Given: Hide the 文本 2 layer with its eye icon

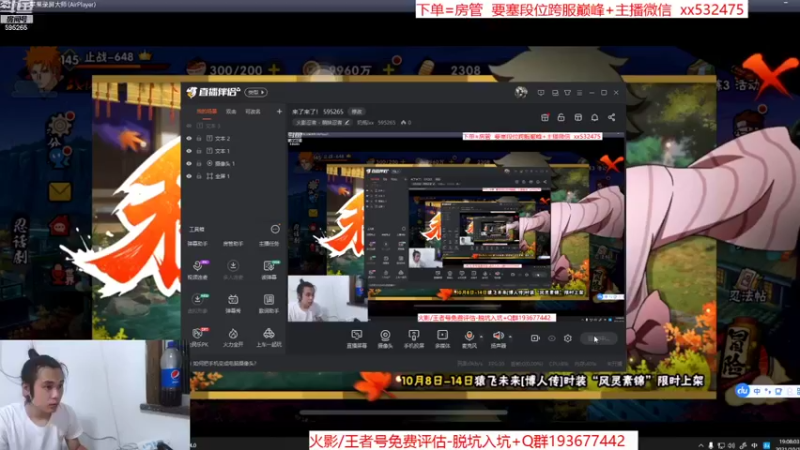Looking at the screenshot, I should coord(189,138).
